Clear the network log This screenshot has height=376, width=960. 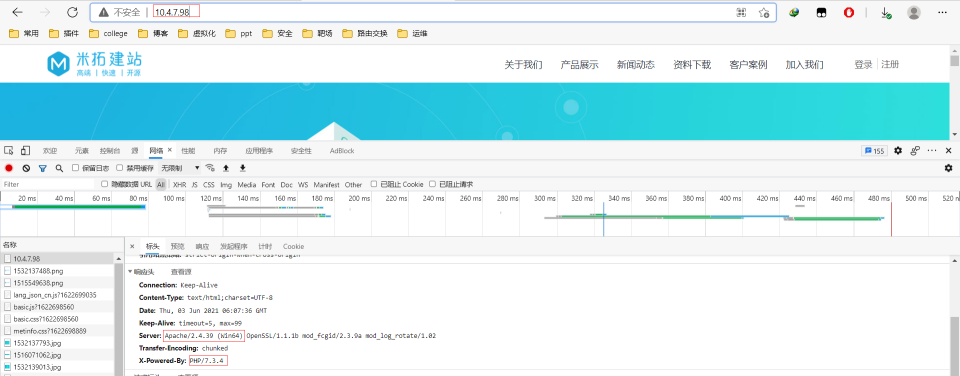[26, 168]
